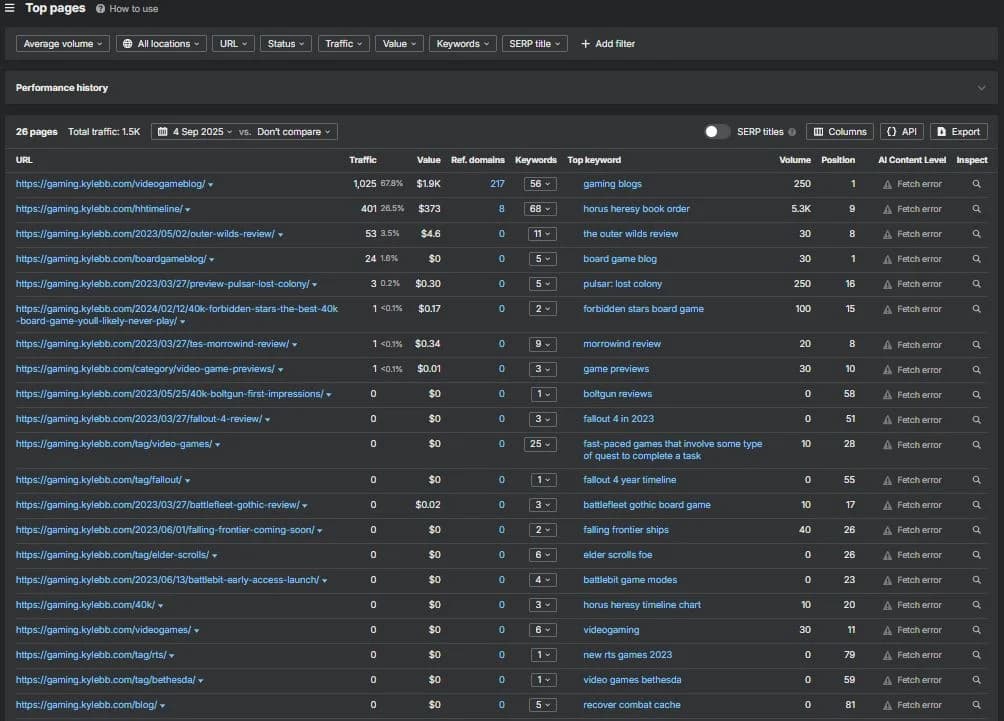
Task: Inspect the hhtimeline row with magnifier icon
Action: click(x=976, y=209)
